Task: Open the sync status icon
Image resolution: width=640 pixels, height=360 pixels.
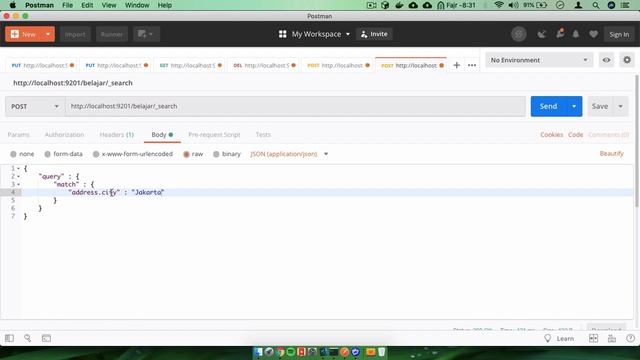Action: pos(519,34)
